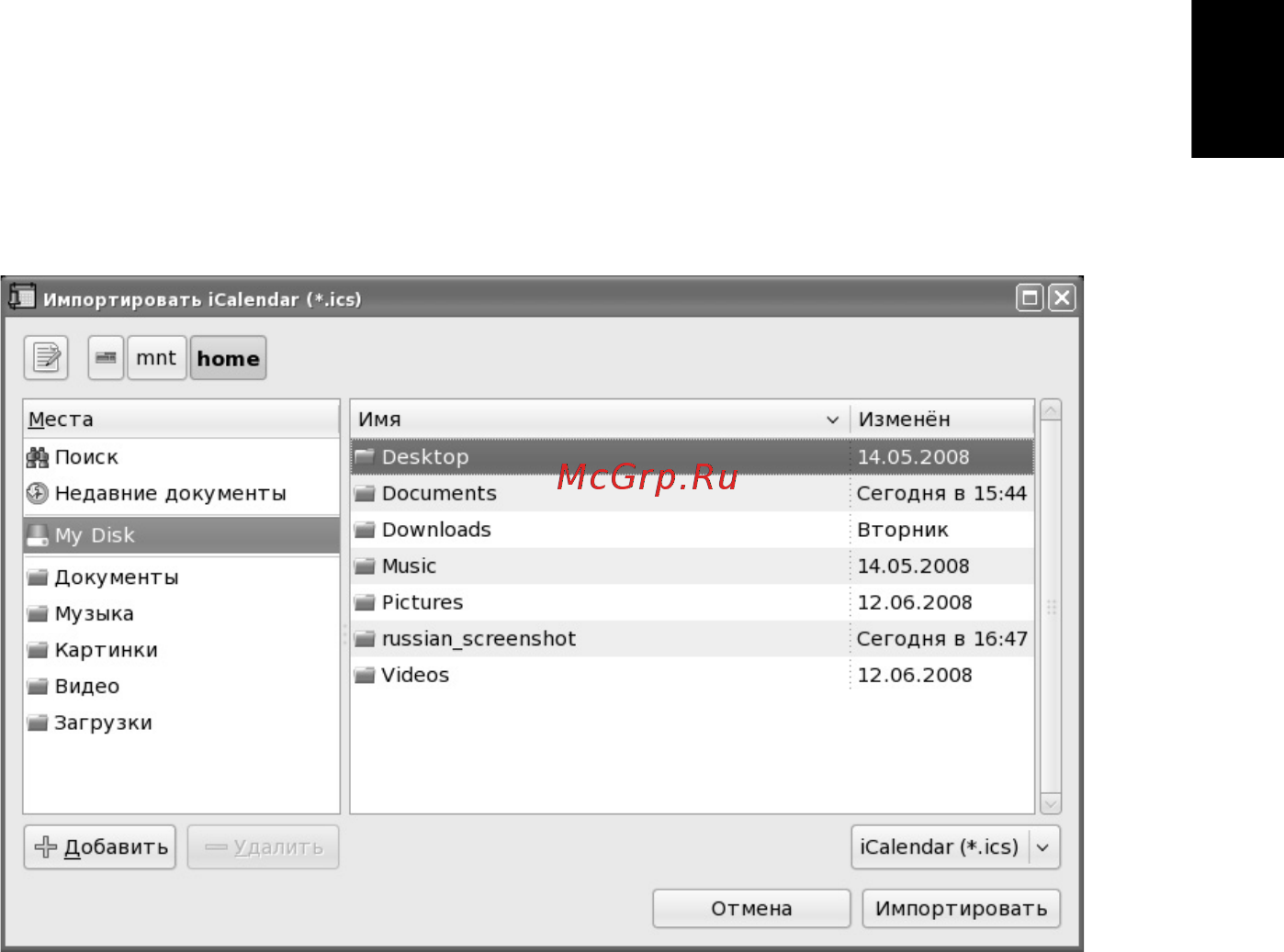Click the My Disk drive icon
1284x952 pixels.
pos(38,535)
